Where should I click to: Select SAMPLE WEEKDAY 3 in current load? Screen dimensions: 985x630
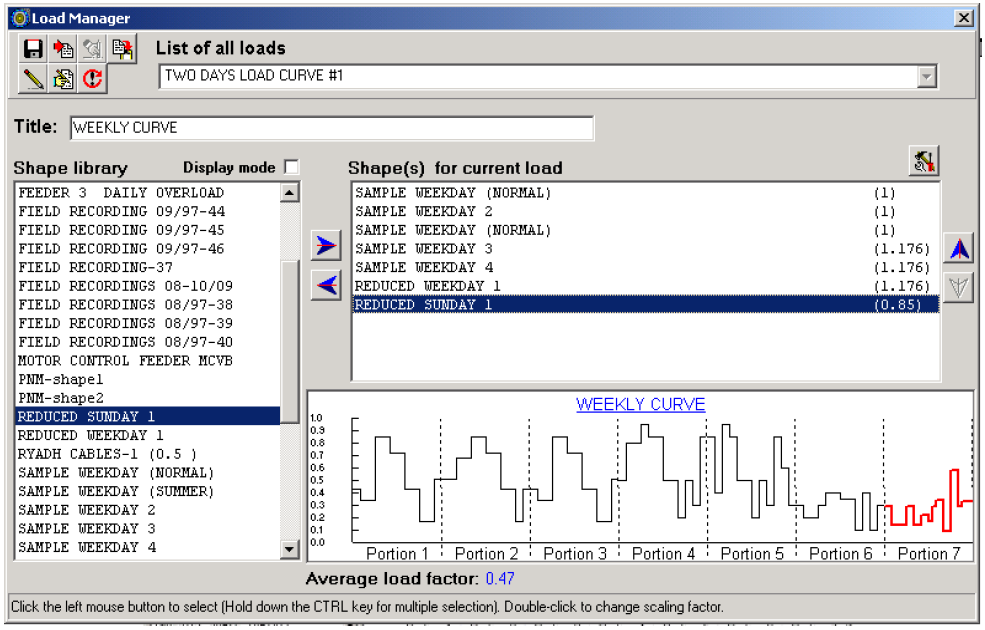point(646,249)
